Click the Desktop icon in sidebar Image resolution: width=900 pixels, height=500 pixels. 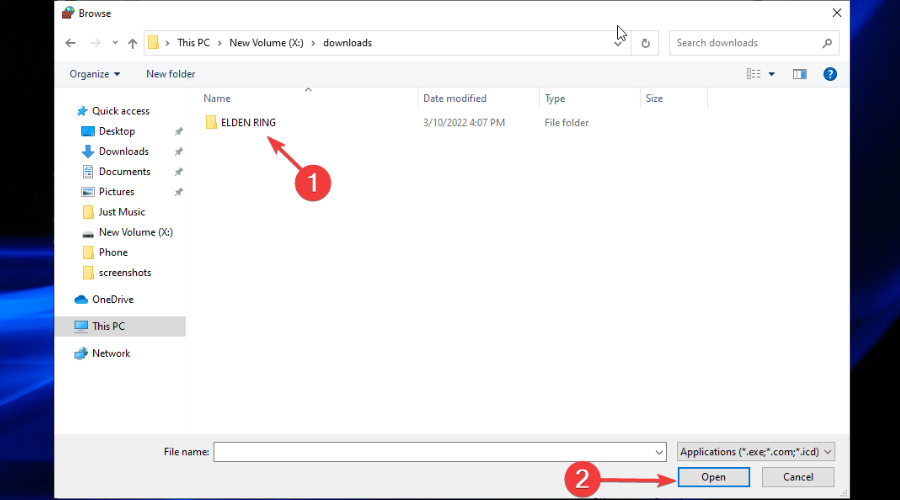88,131
